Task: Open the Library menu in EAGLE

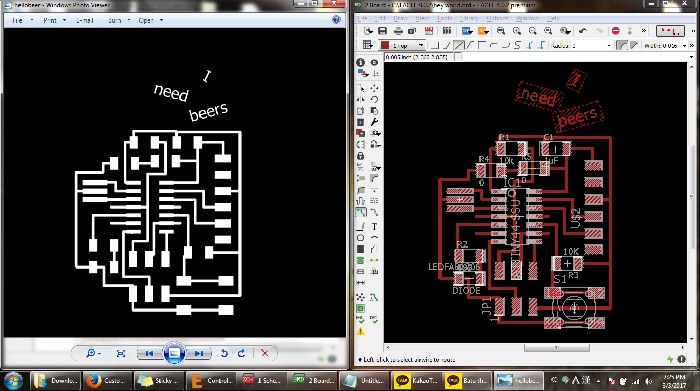Action: point(469,18)
